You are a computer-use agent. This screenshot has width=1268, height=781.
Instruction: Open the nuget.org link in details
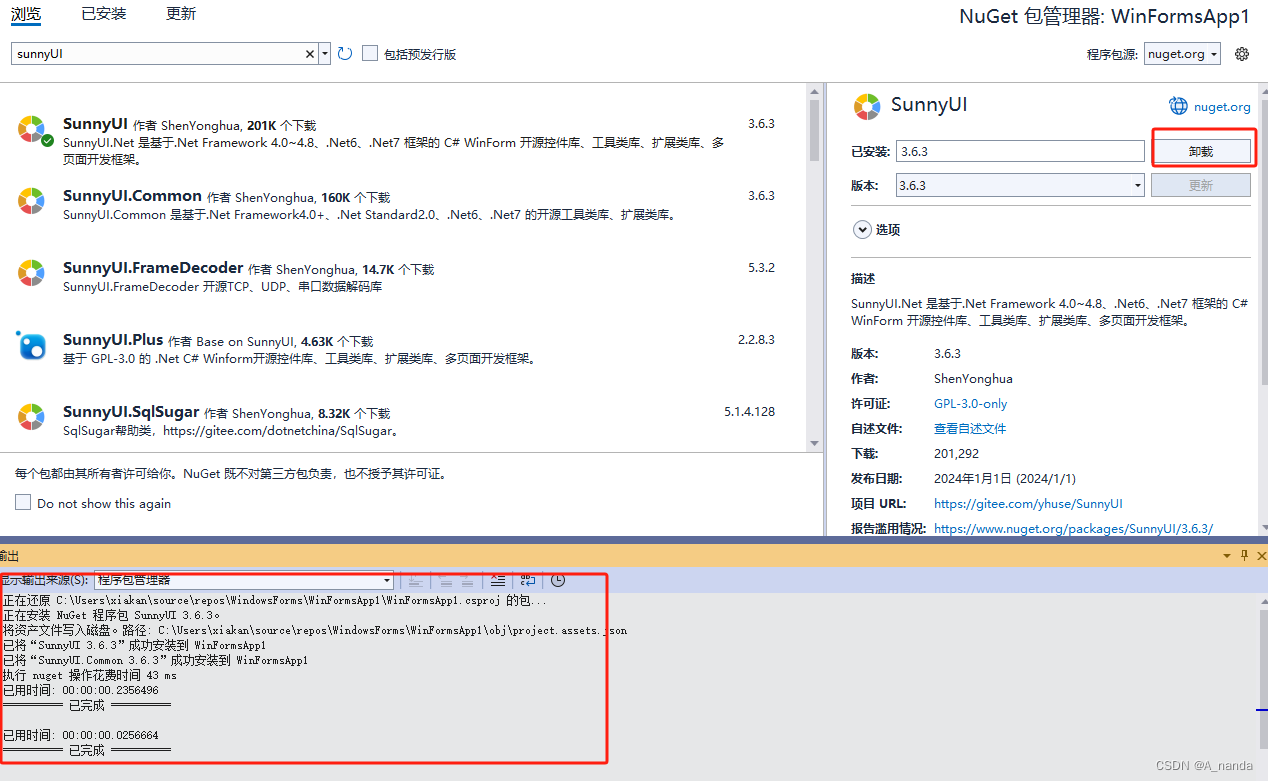click(1221, 107)
